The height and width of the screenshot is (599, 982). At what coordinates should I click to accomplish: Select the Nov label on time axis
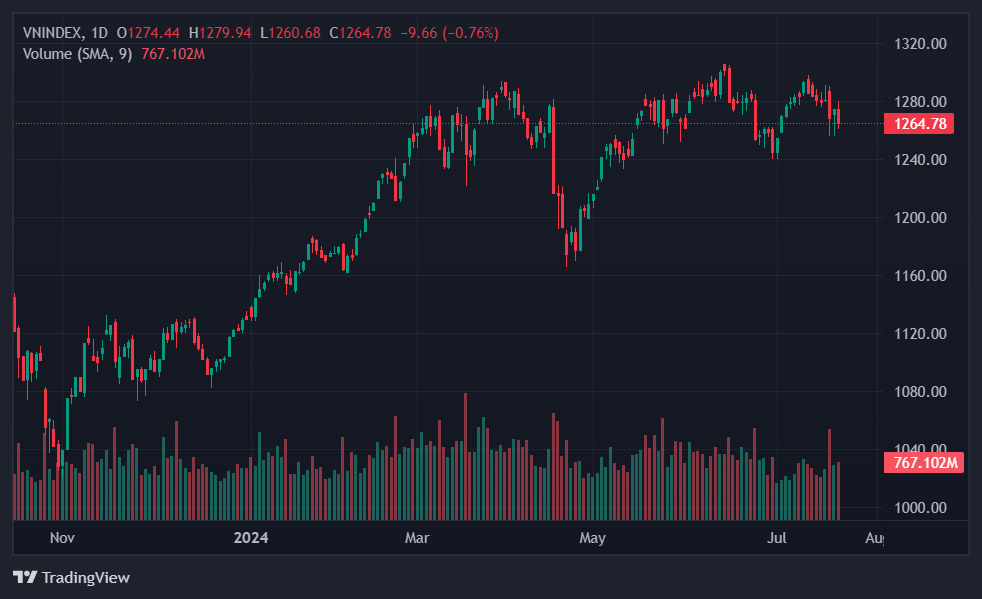click(x=62, y=539)
